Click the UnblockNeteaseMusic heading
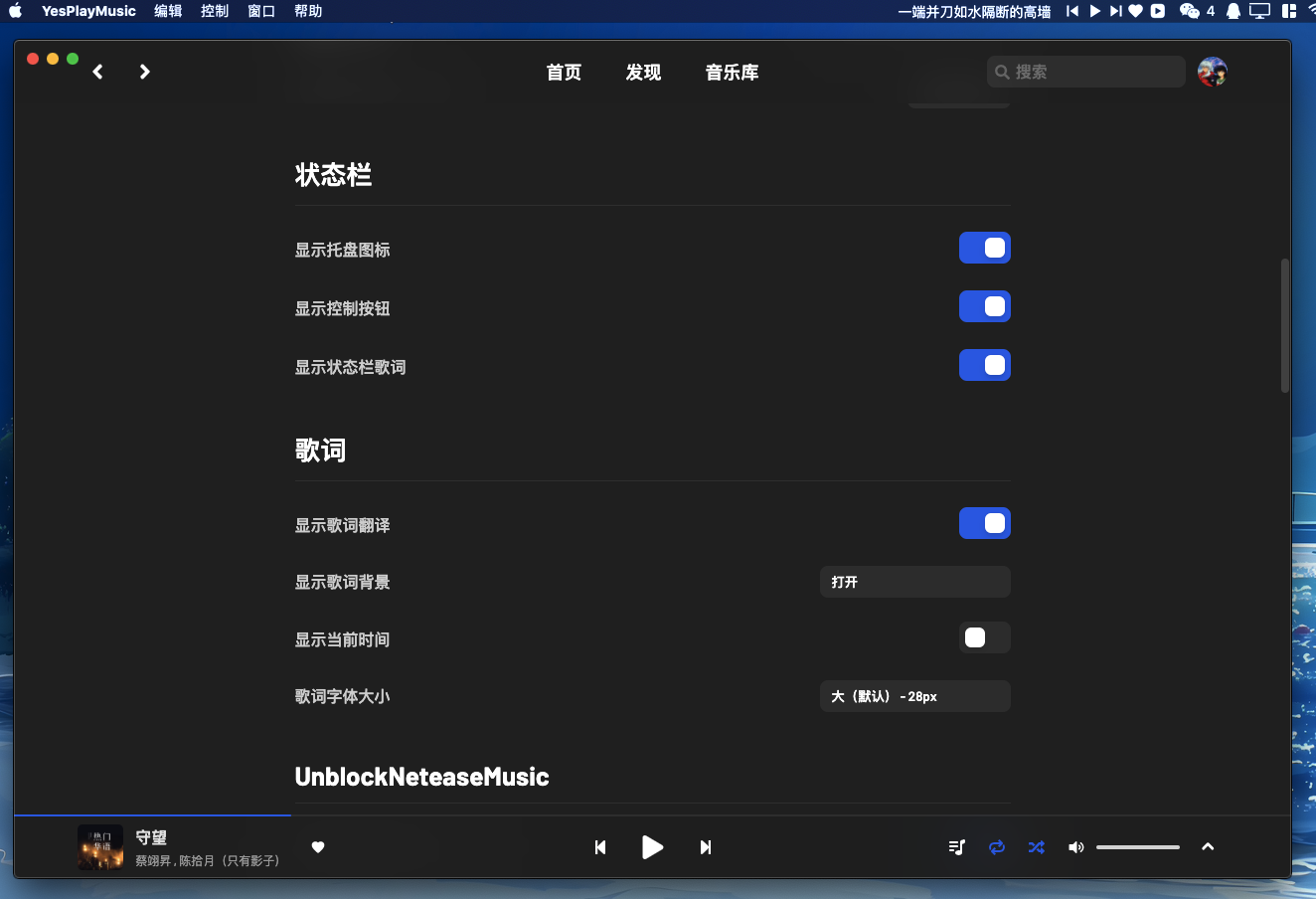1316x899 pixels. pos(421,777)
